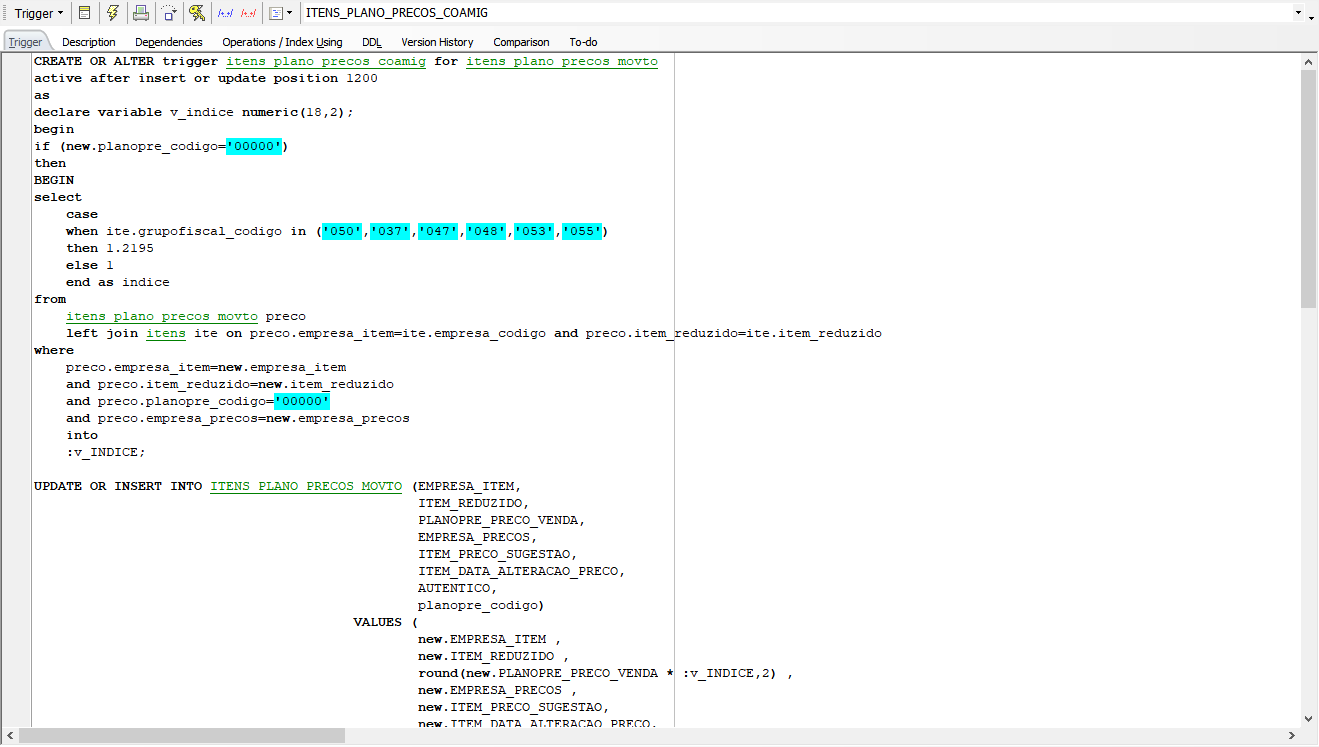Follow the itens link in left join

[x=166, y=333]
